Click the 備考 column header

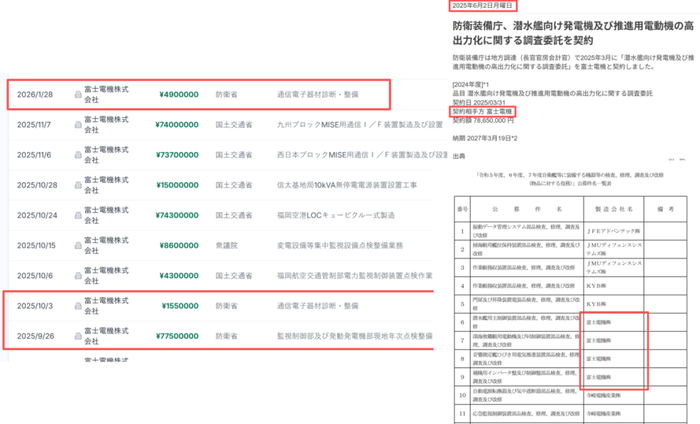(x=665, y=209)
